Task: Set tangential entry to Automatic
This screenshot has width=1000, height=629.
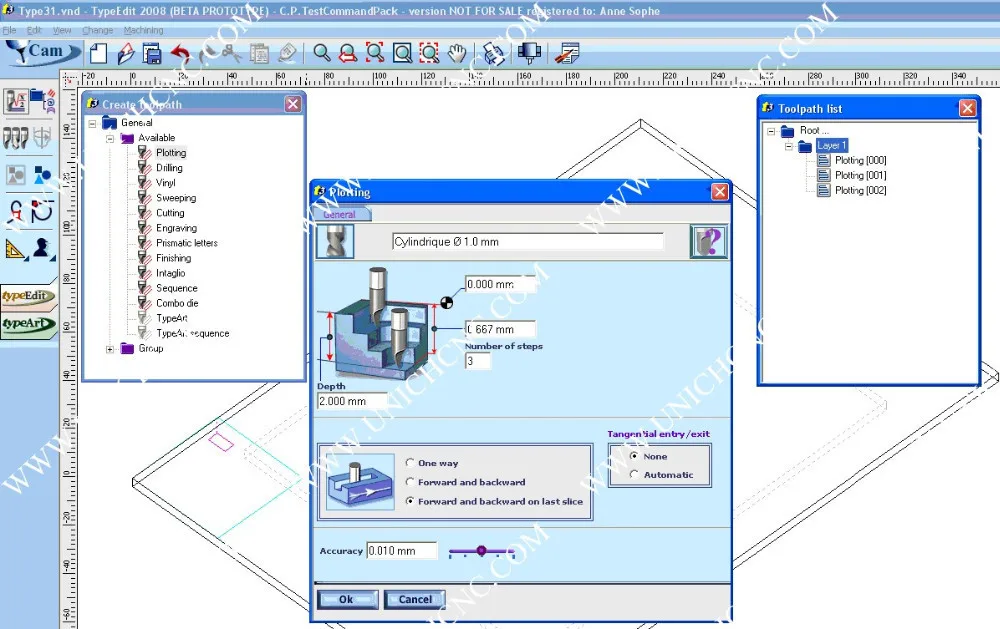Action: (x=634, y=474)
